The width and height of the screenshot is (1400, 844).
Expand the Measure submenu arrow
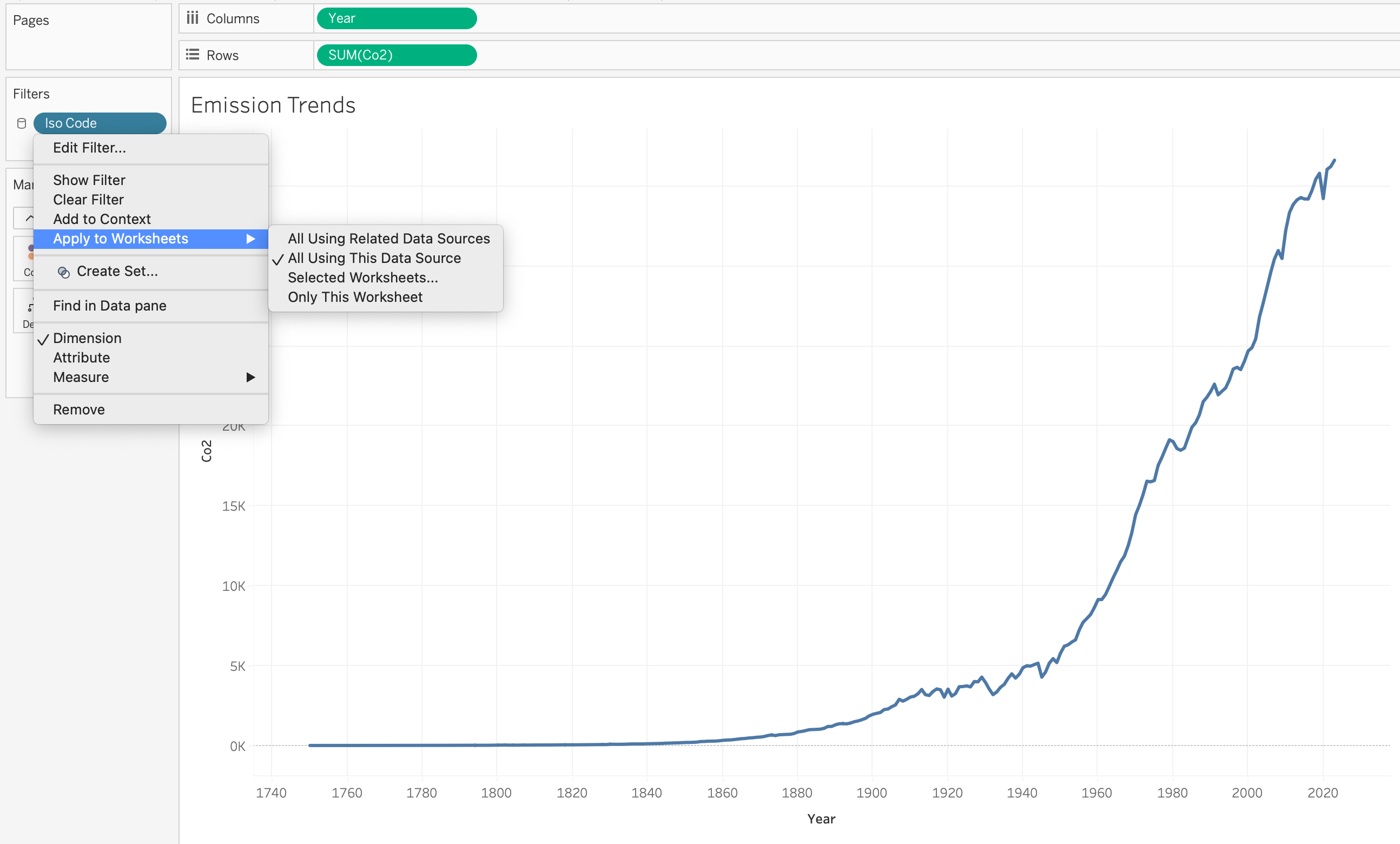250,378
